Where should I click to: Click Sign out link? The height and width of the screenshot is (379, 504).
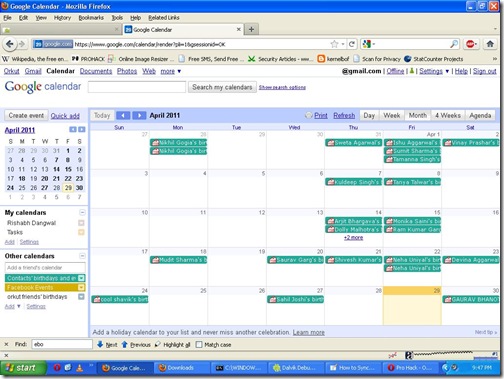[x=485, y=71]
